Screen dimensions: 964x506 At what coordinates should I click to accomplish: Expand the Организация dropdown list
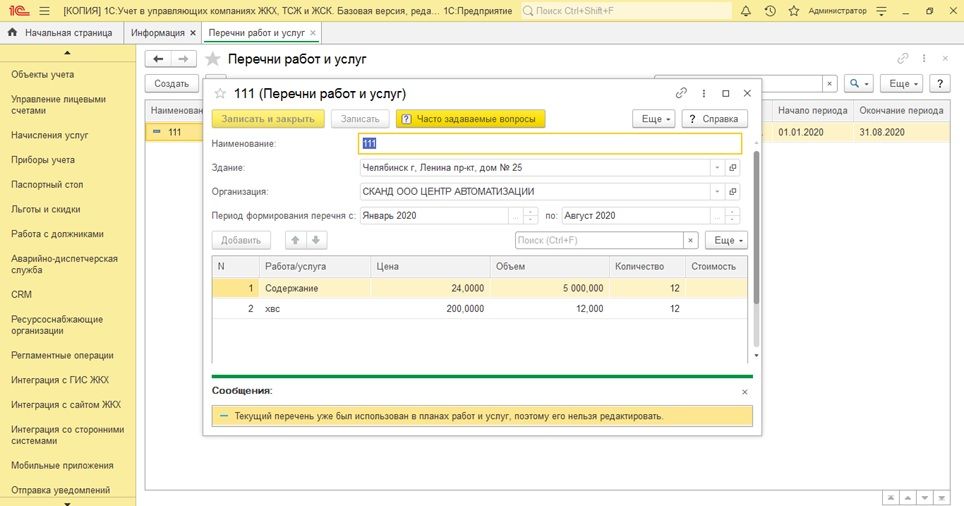(x=717, y=192)
